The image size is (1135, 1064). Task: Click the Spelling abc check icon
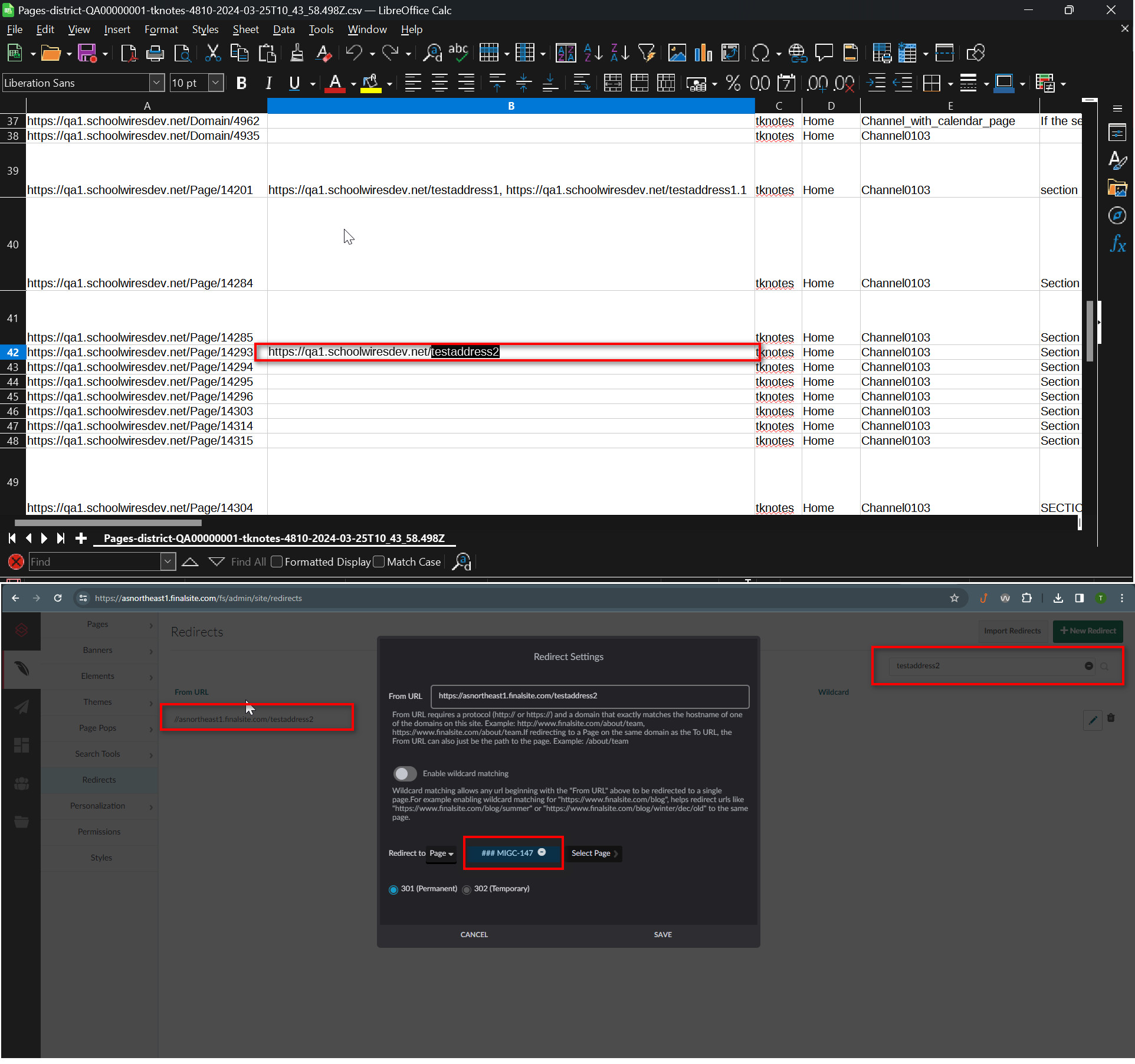coord(458,53)
